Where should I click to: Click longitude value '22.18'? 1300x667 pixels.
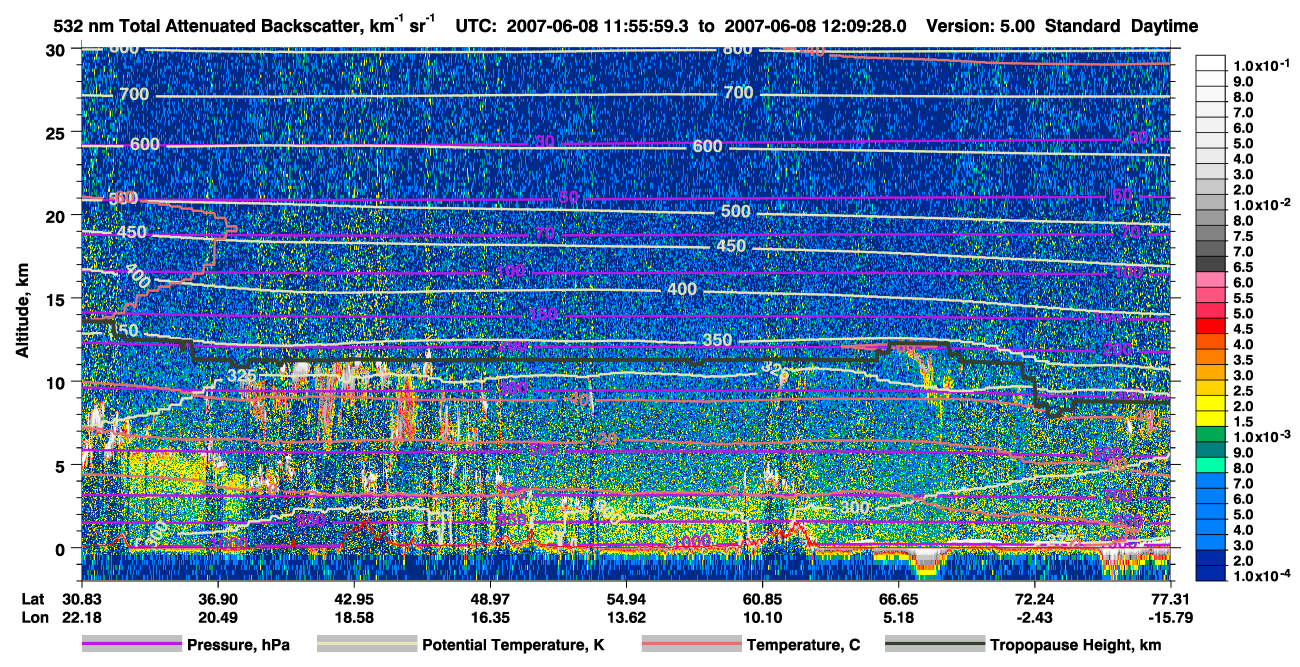(81, 617)
